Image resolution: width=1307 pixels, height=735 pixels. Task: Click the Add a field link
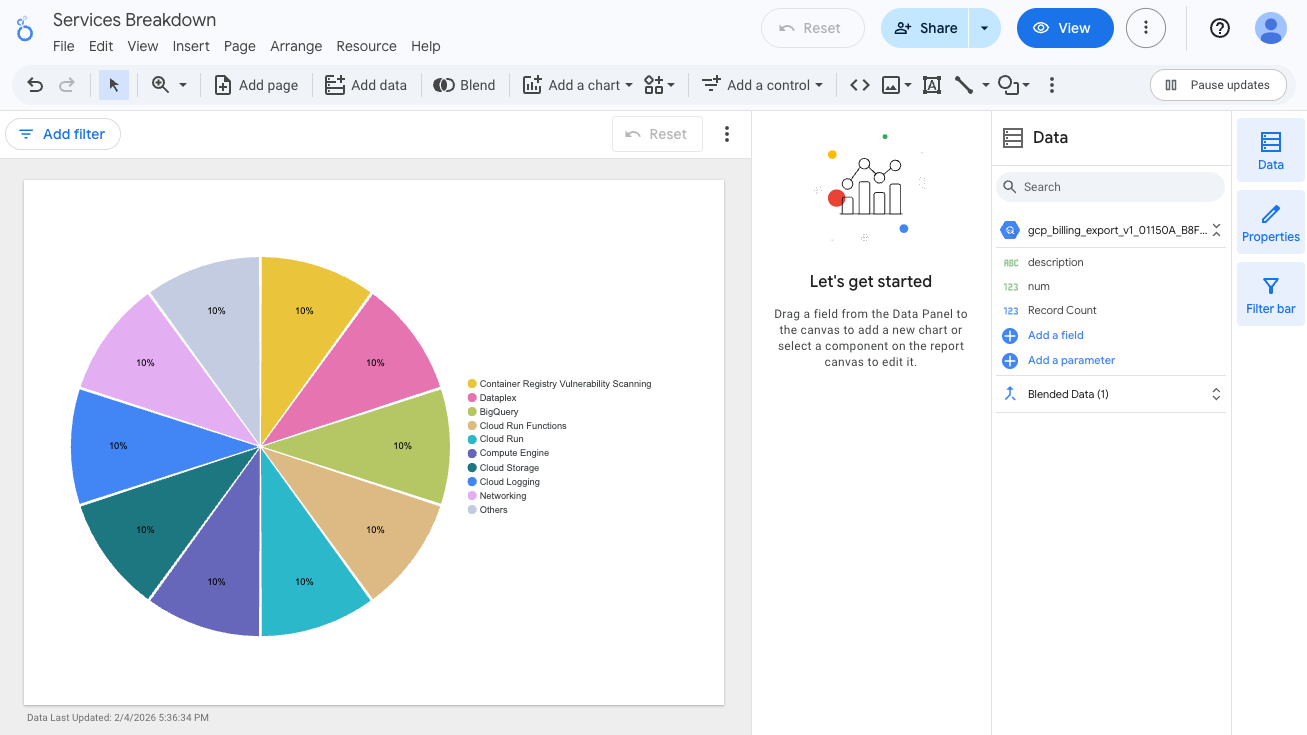coord(1055,335)
